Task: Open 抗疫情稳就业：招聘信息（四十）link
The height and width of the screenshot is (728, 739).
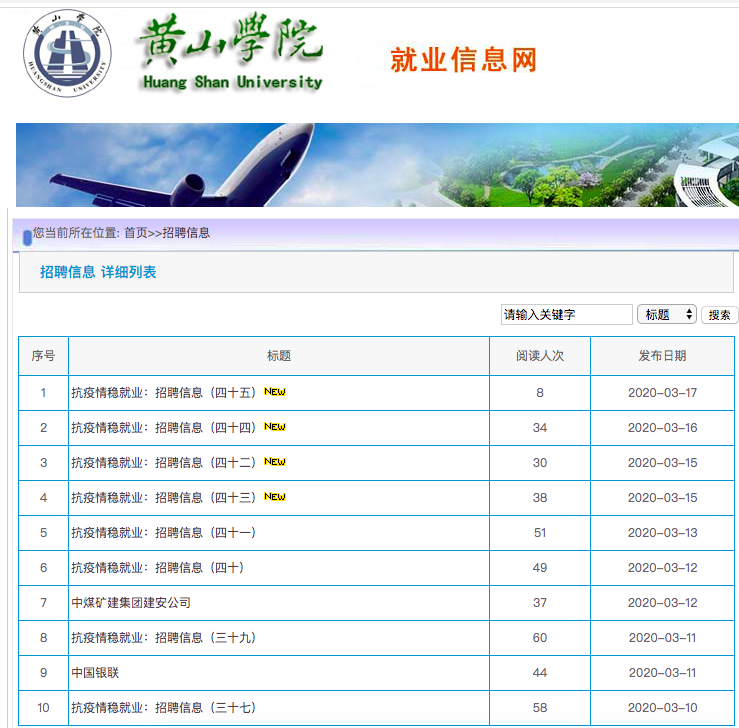Action: tap(158, 567)
